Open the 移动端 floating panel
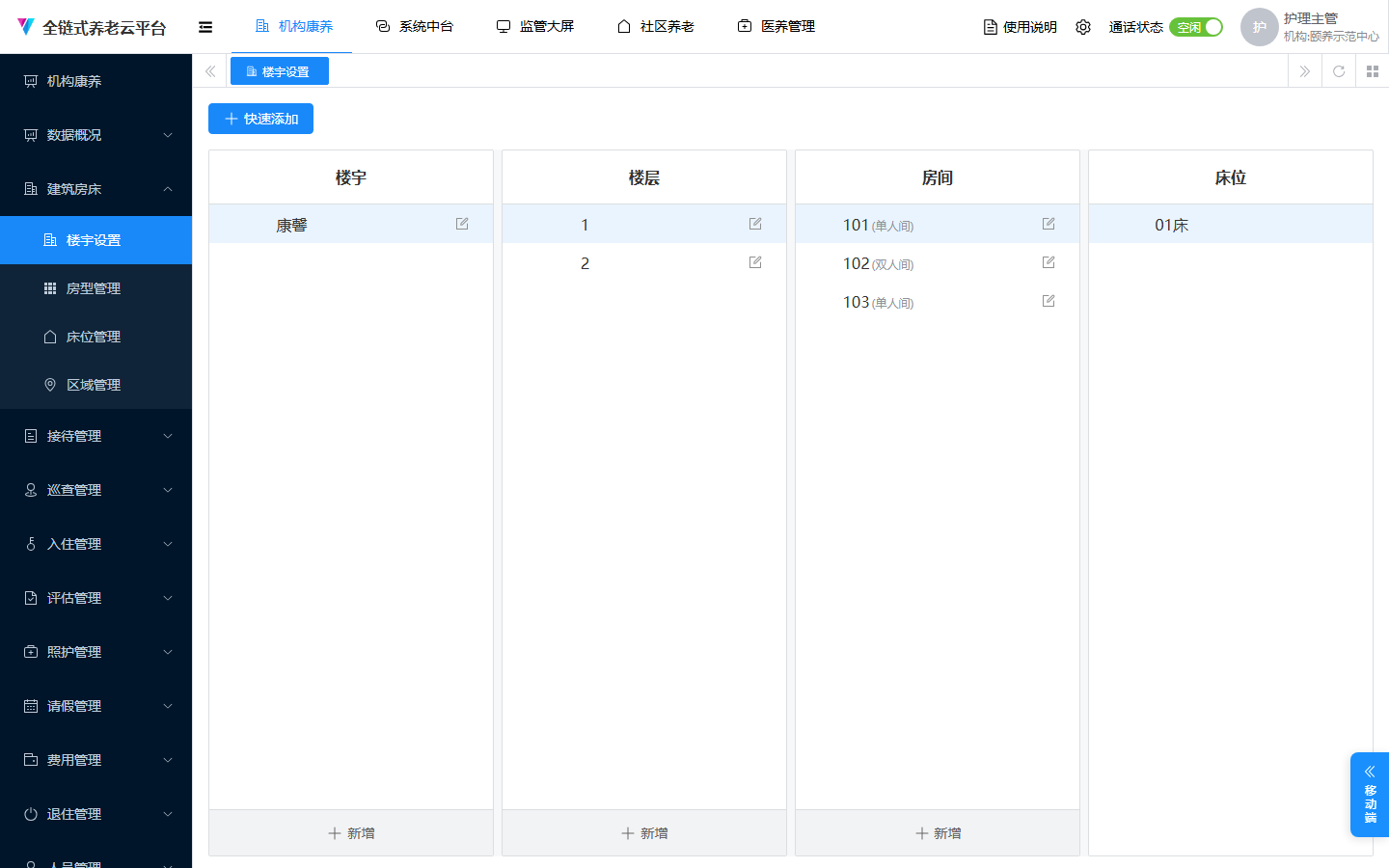 1370,794
